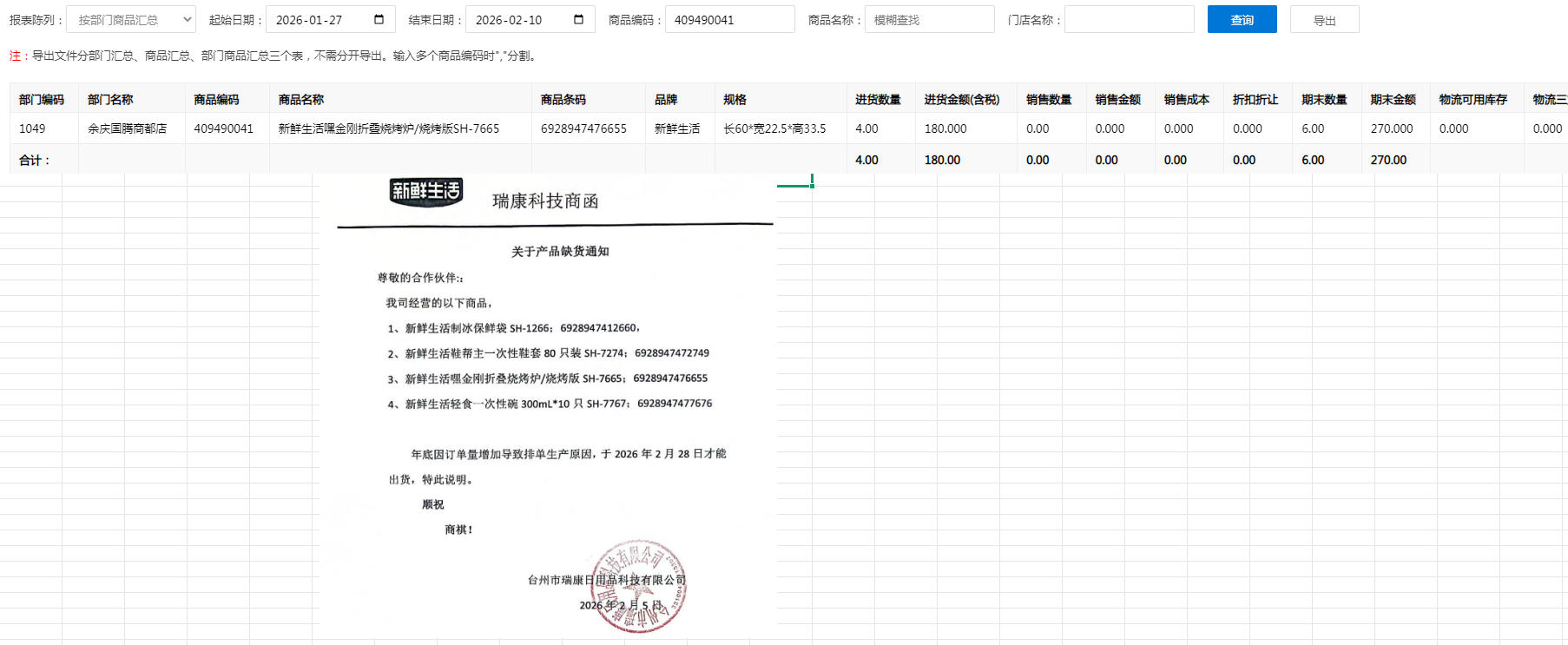Click the 部门编码 column header
This screenshot has width=1568, height=645.
click(42, 99)
